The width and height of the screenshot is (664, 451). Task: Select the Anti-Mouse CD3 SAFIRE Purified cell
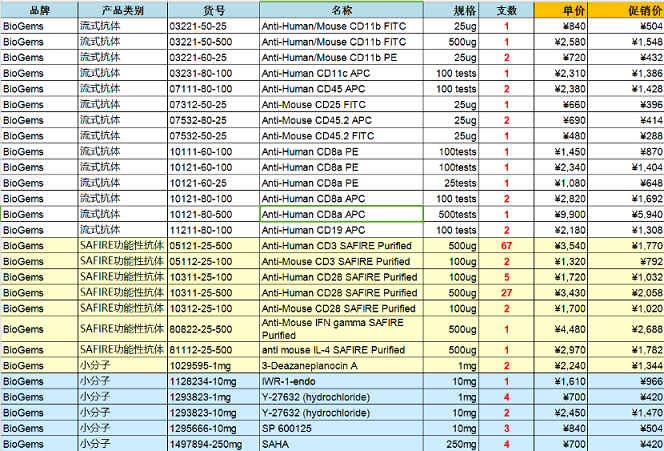click(341, 261)
